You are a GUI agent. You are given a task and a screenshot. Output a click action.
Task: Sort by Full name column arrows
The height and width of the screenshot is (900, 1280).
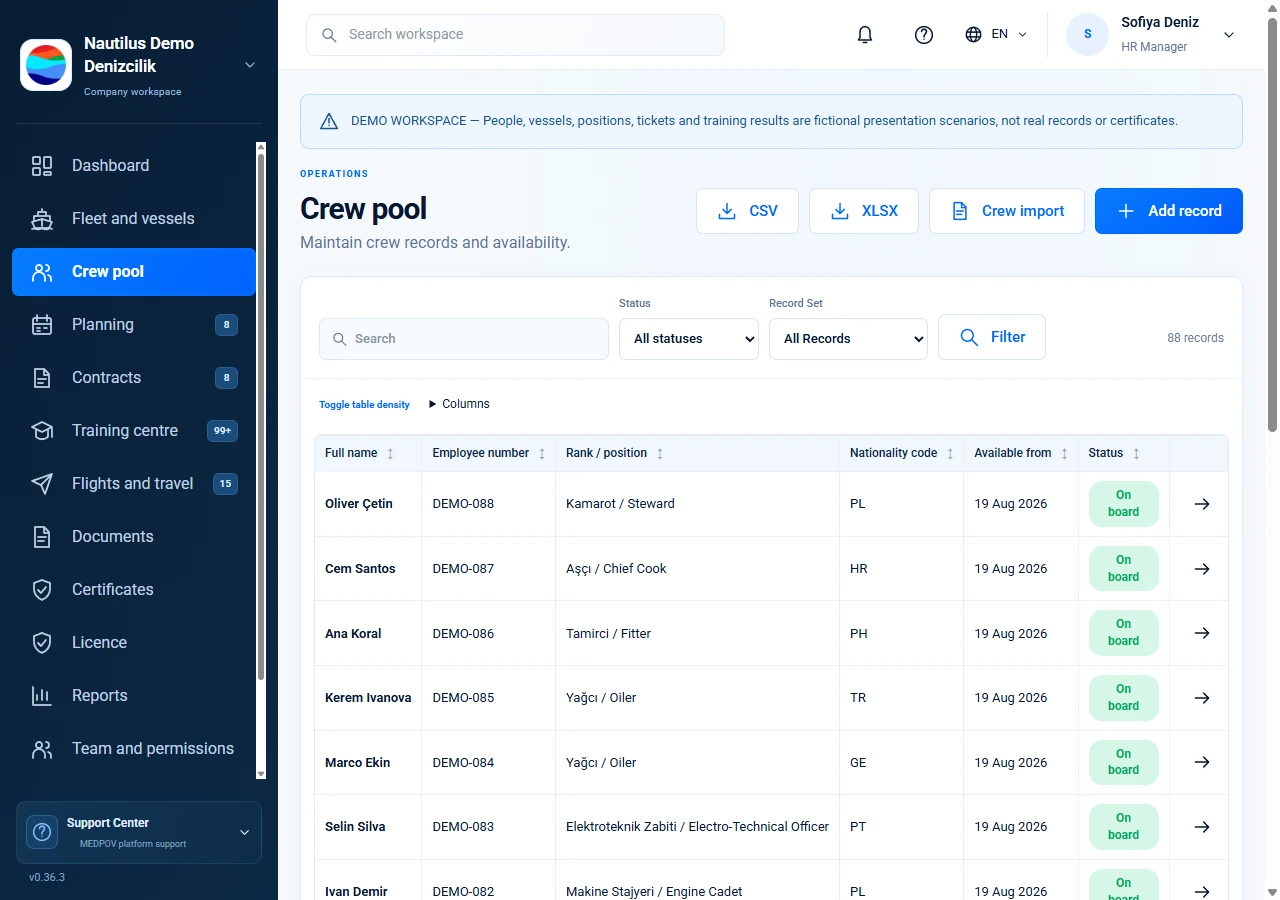(390, 454)
